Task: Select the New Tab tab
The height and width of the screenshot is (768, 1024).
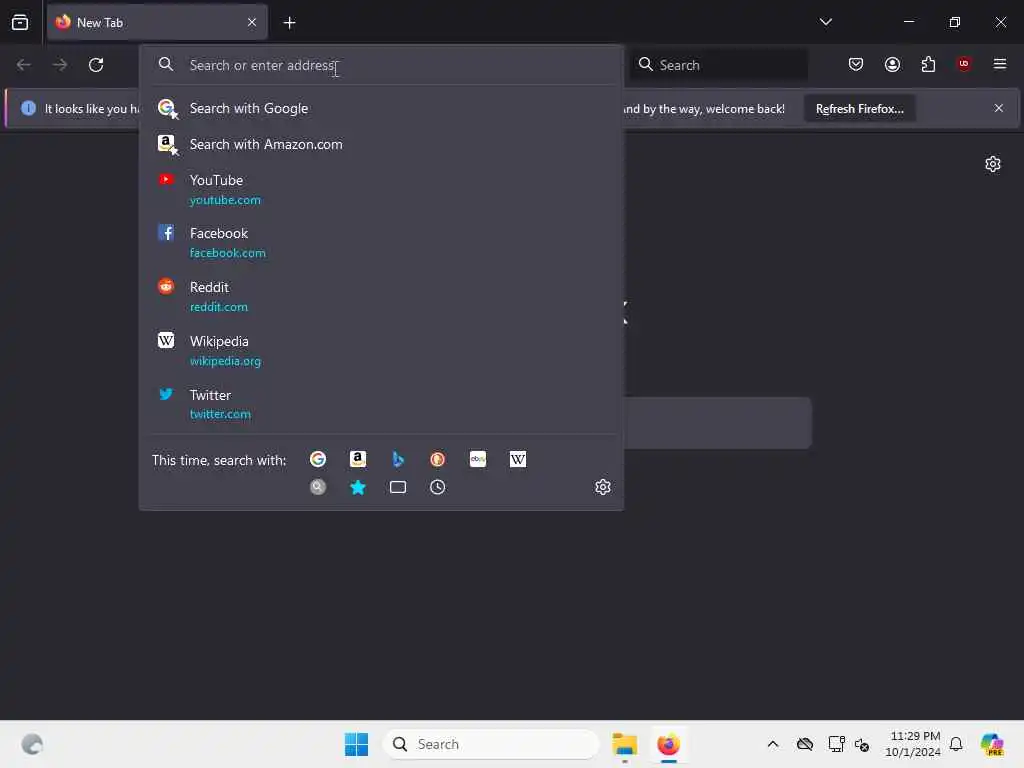Action: coord(157,23)
